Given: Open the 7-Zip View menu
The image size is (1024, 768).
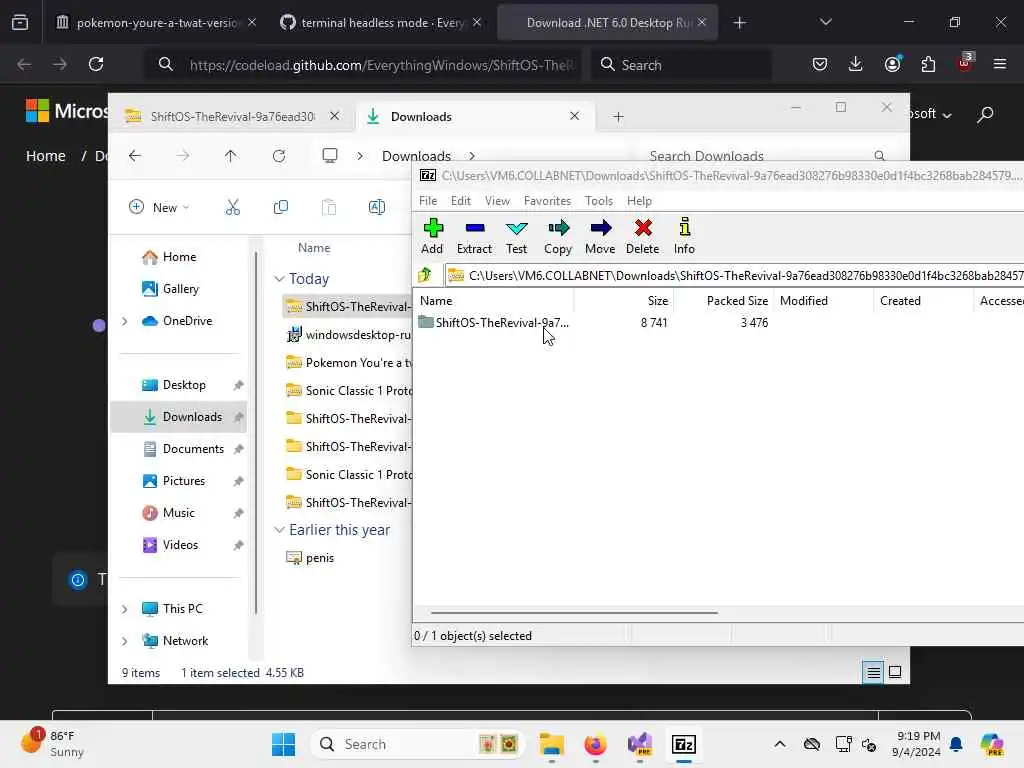Looking at the screenshot, I should click(x=497, y=200).
